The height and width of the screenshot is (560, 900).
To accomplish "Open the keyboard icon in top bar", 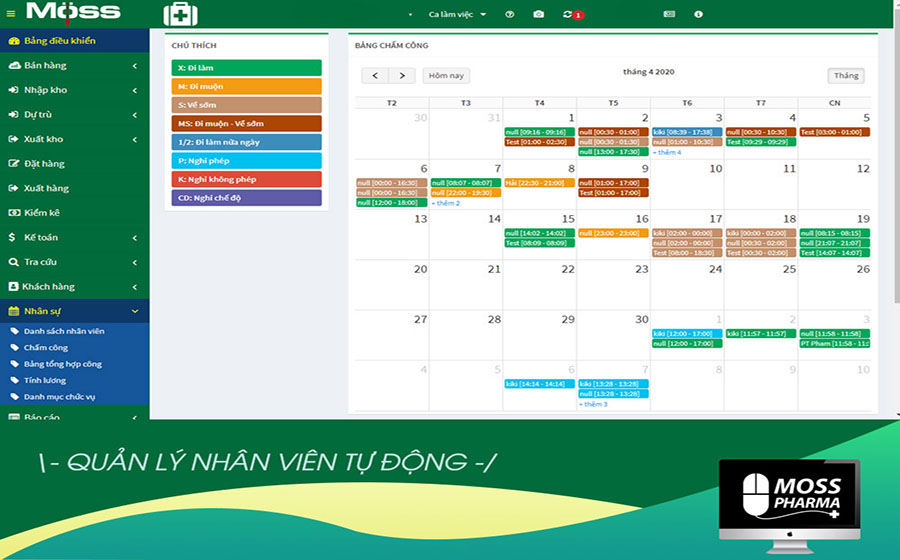I will pos(669,15).
